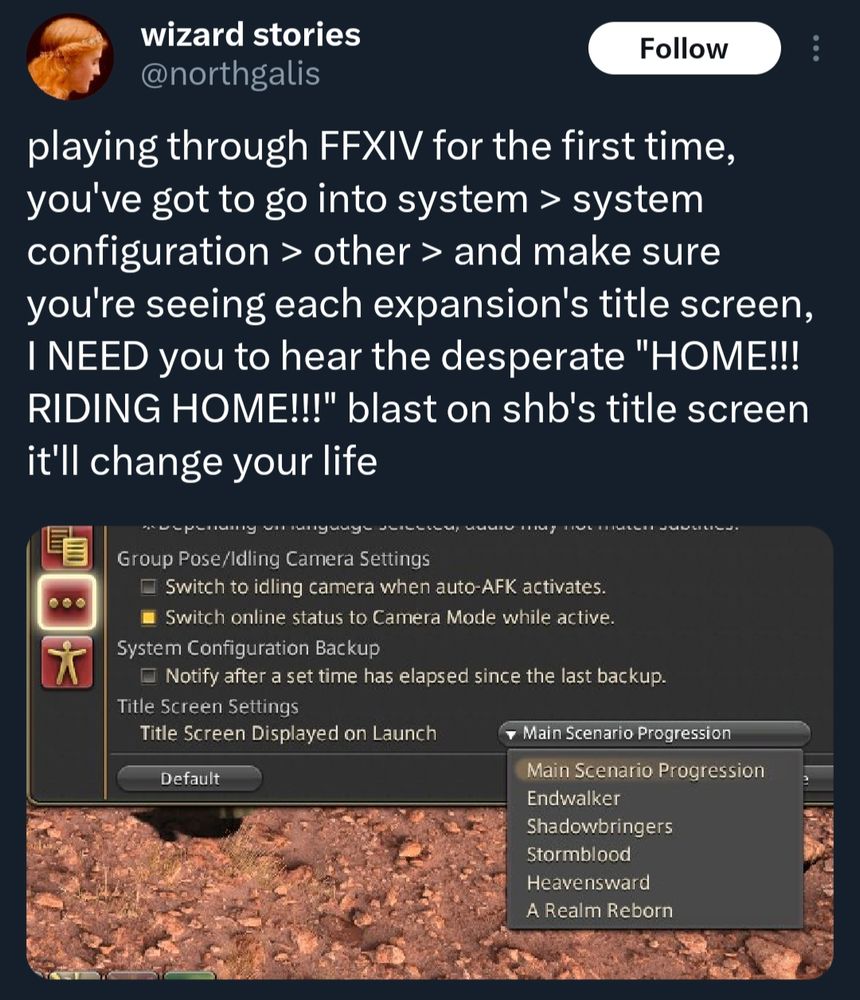860x1000 pixels.
Task: Open the attached settings screenshot image
Action: click(429, 753)
